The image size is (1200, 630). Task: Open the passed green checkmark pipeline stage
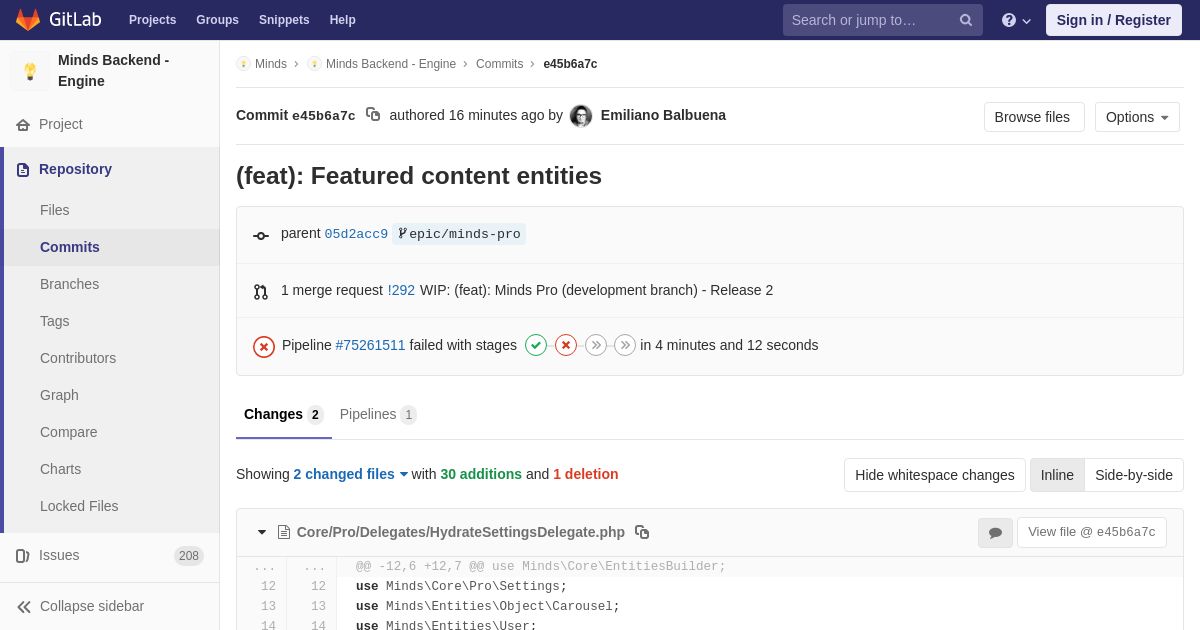click(536, 345)
